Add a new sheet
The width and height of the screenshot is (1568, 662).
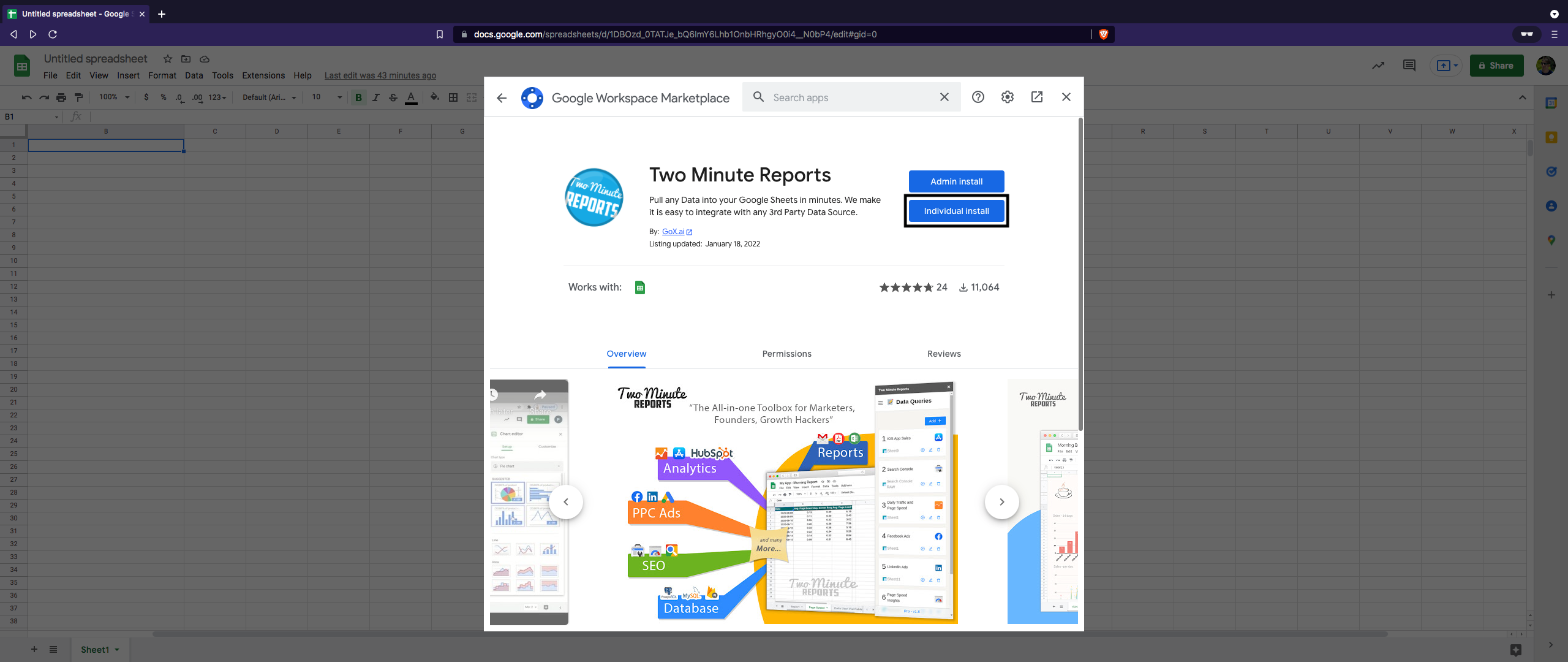(34, 650)
